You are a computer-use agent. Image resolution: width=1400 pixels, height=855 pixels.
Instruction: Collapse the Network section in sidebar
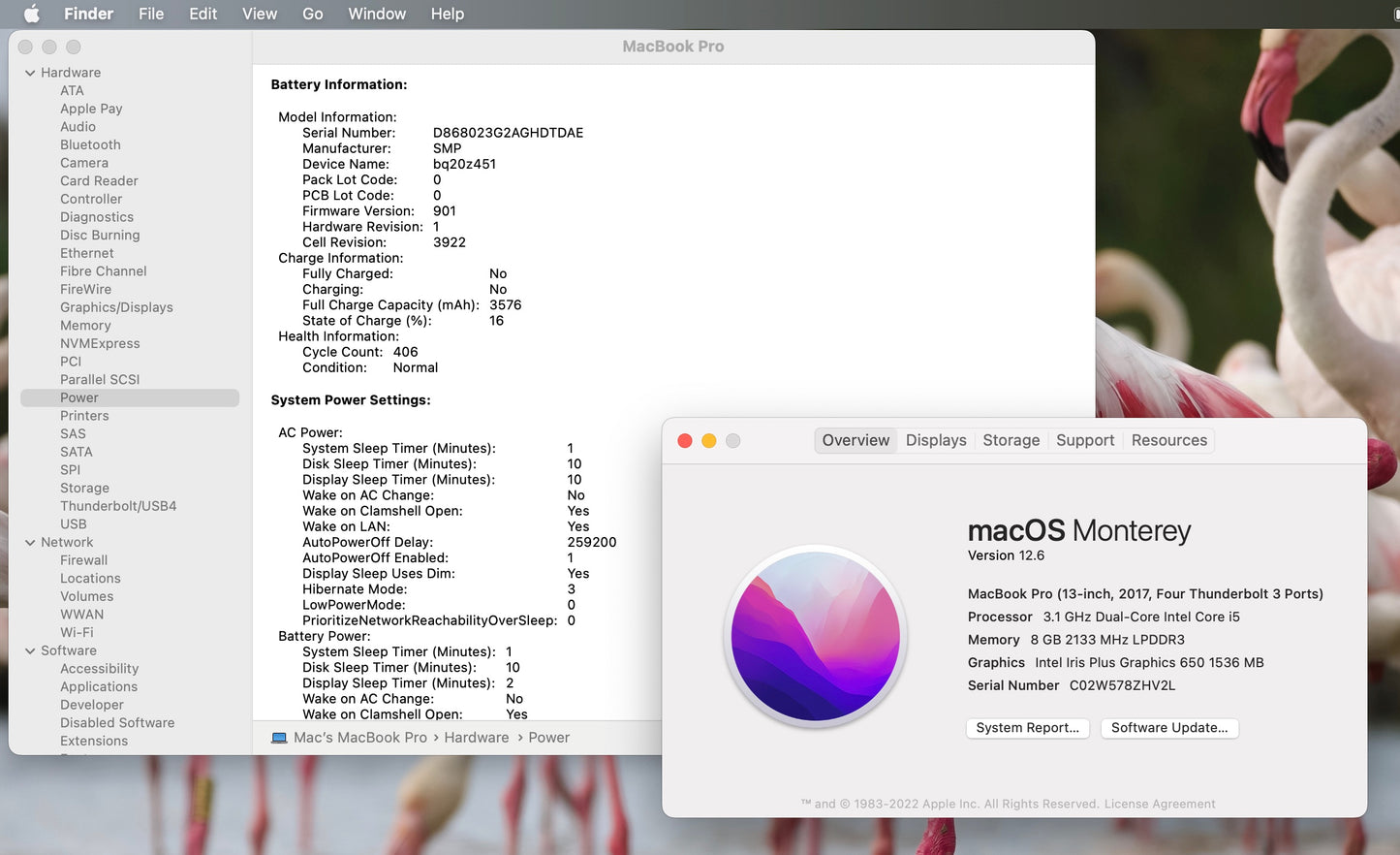click(30, 543)
